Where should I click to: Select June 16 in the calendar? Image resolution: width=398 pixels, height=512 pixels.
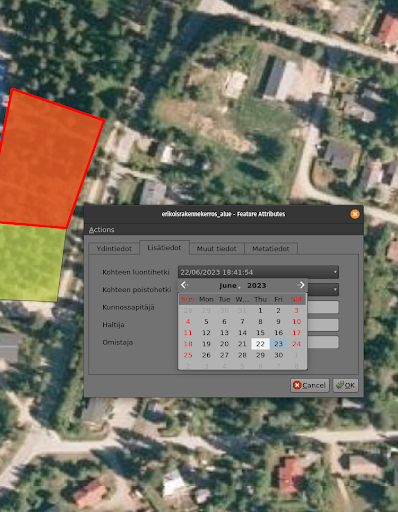[x=278, y=333]
